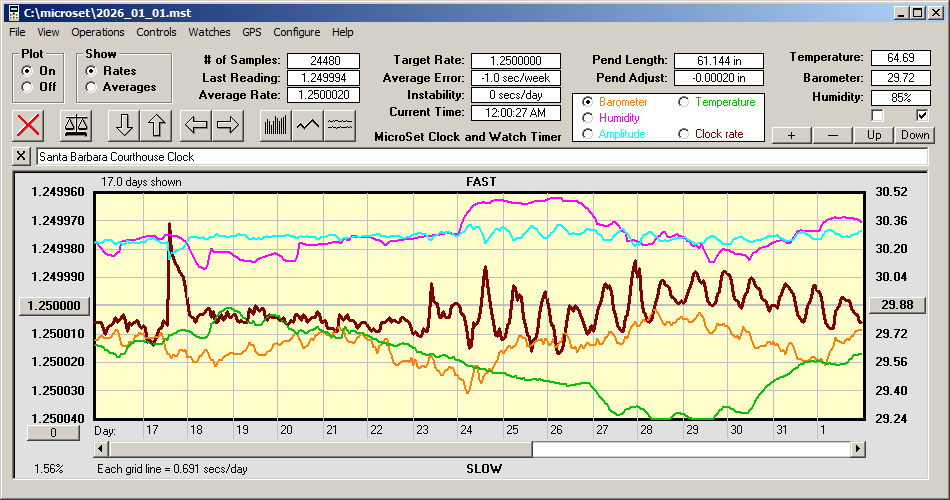This screenshot has width=950, height=500.
Task: Select the wavy lines graph icon
Action: click(340, 125)
